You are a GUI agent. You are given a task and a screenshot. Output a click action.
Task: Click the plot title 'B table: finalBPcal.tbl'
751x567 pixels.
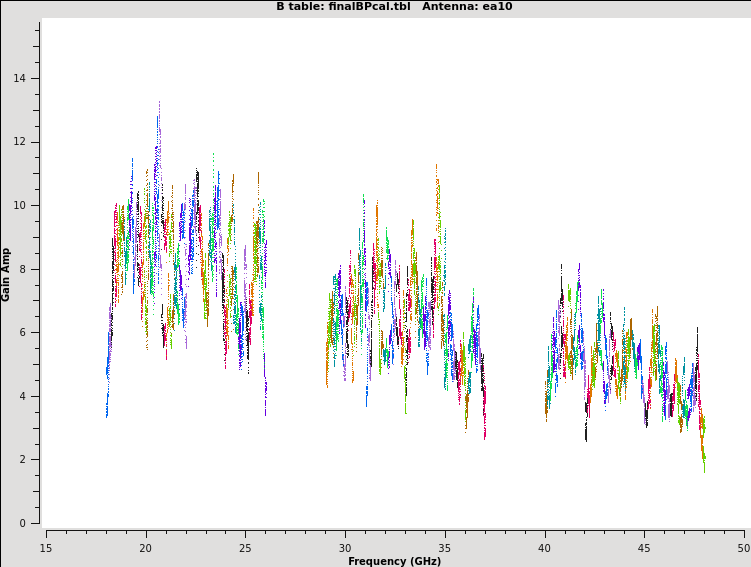point(343,7)
